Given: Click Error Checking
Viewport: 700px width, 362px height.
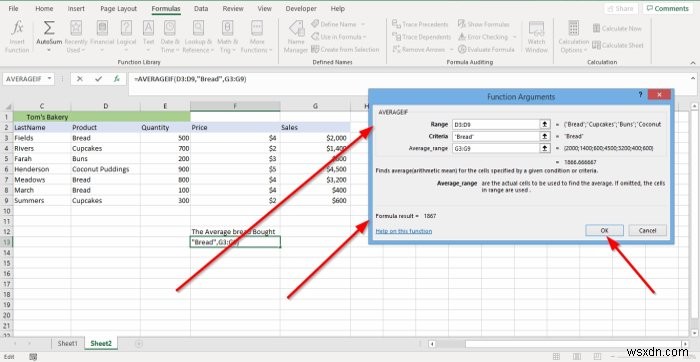Looking at the screenshot, I should click(488, 37).
